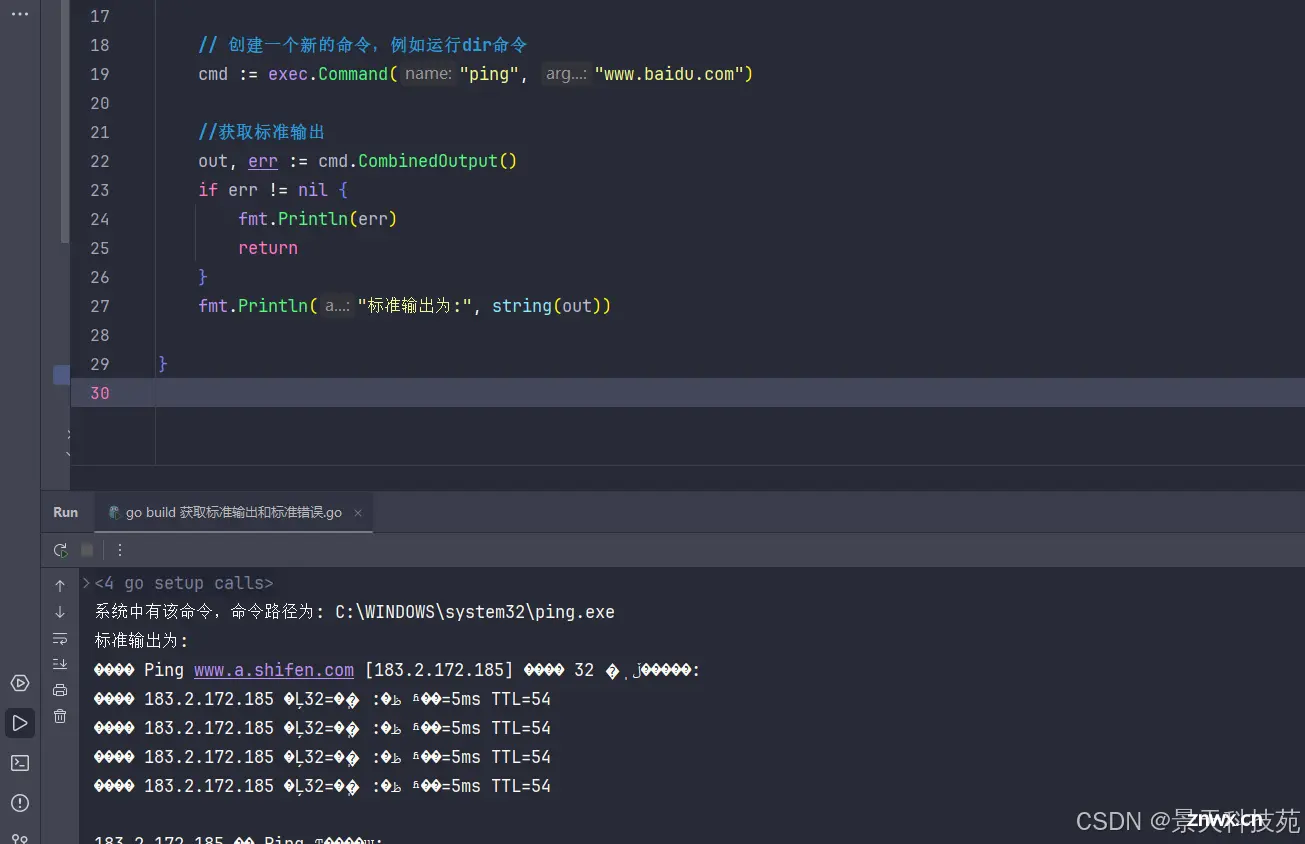
Task: Open the Run tool window icon
Action: (20, 723)
